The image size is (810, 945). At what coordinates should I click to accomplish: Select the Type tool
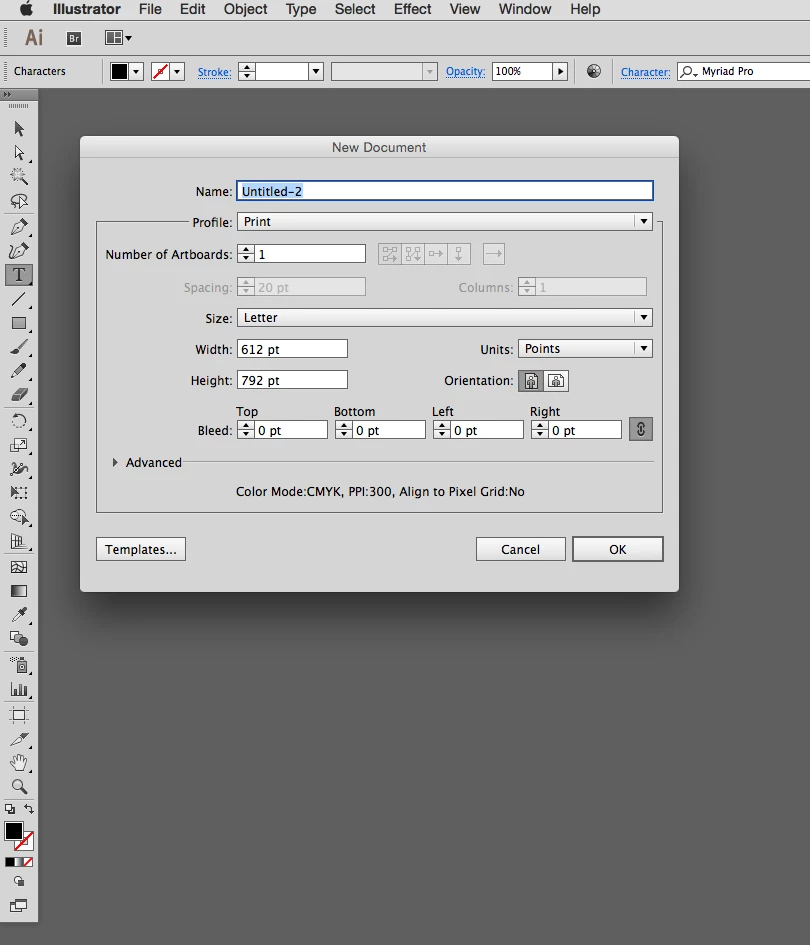tap(19, 275)
